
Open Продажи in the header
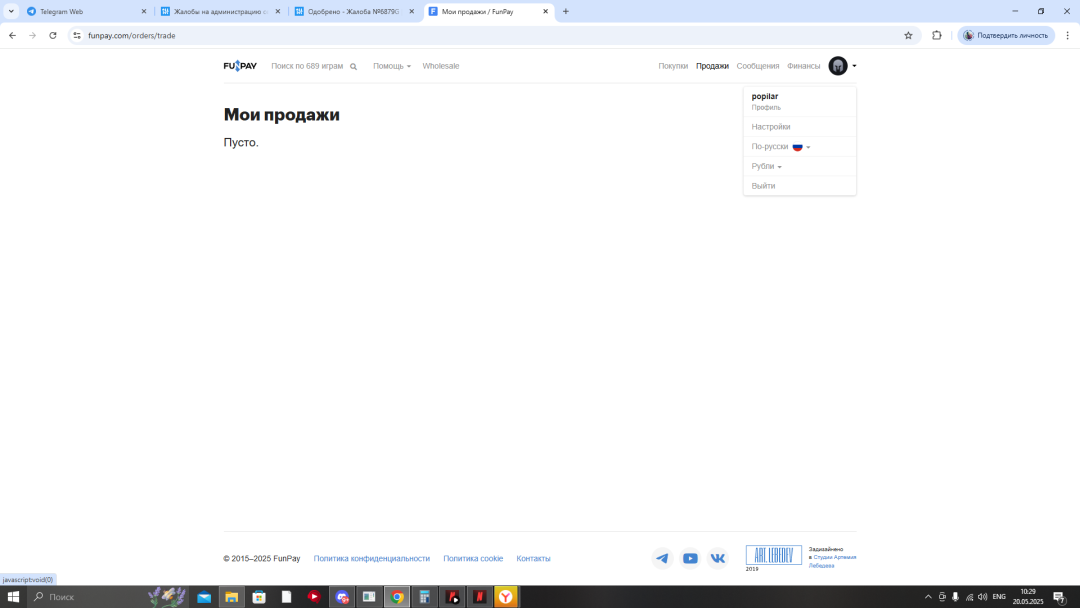[712, 66]
